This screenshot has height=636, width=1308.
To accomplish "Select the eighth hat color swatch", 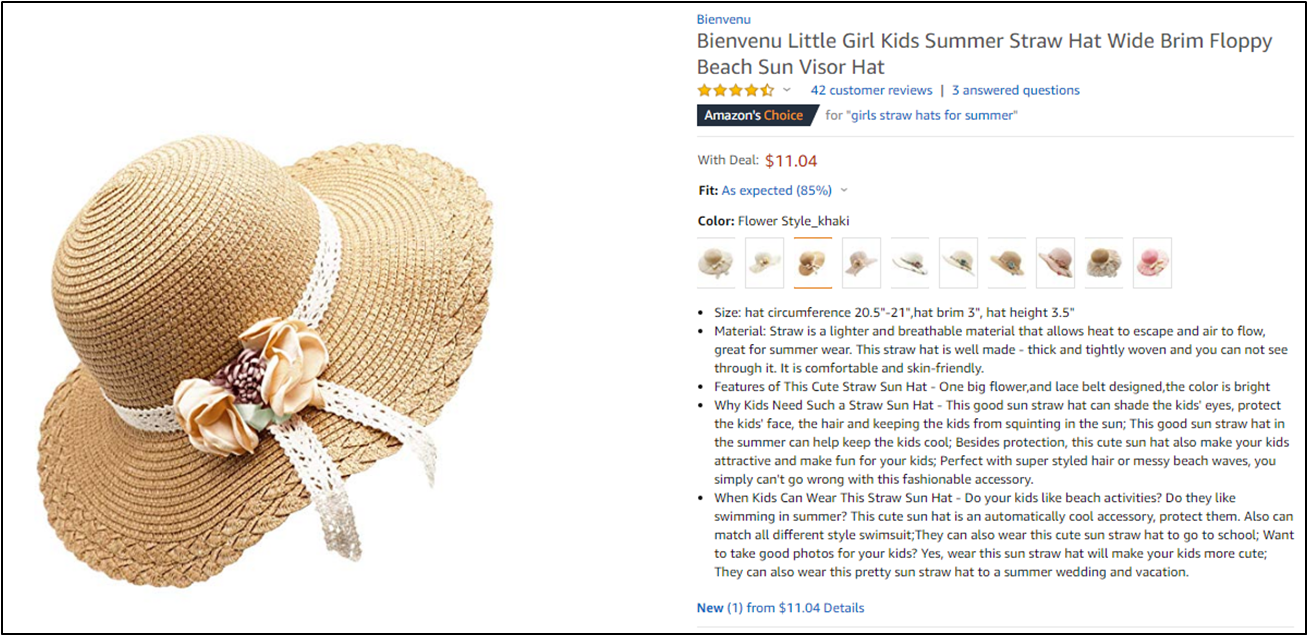I will click(1055, 263).
